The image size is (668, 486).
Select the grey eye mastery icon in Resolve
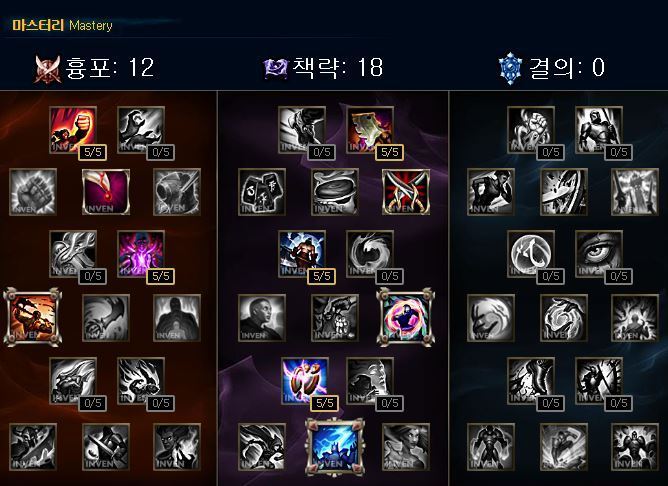click(x=599, y=254)
